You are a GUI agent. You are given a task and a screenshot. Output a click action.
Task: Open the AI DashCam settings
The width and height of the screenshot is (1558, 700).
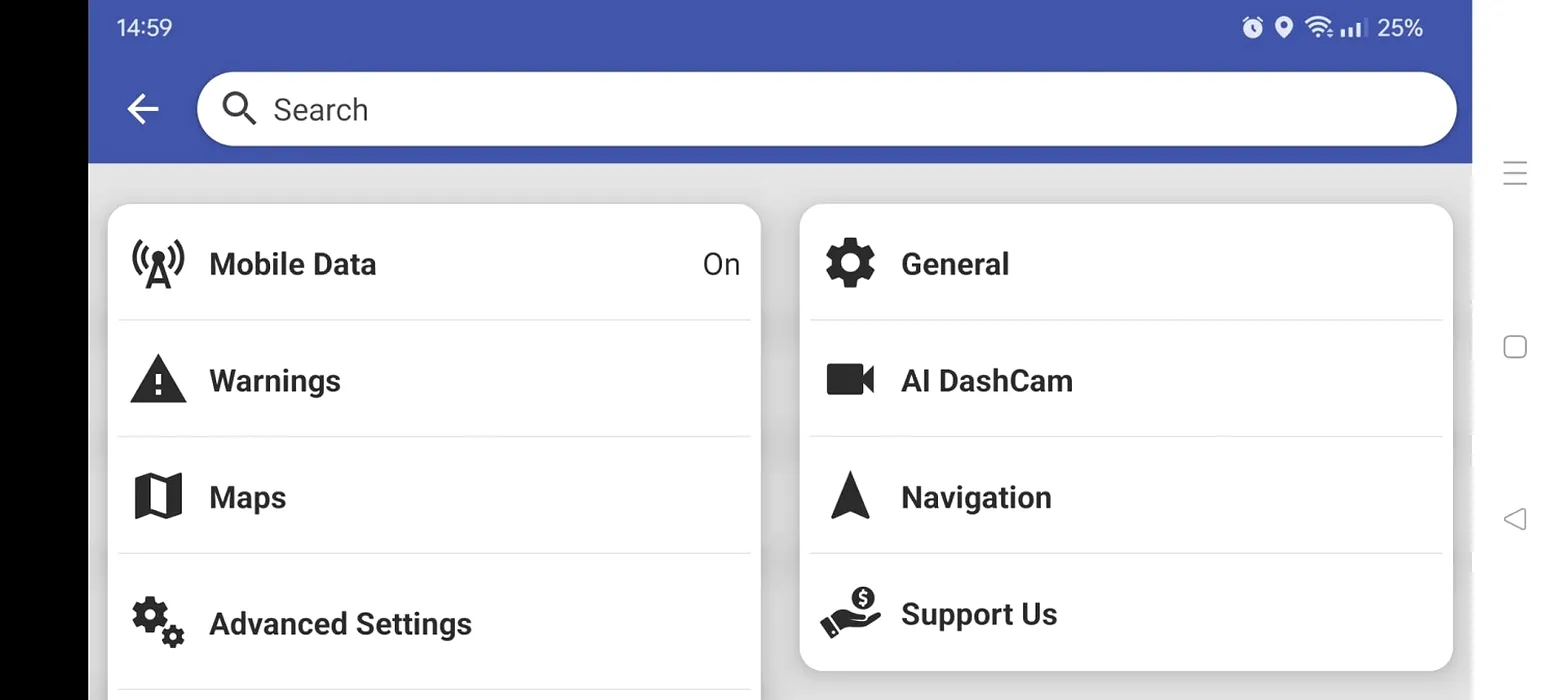(1126, 380)
